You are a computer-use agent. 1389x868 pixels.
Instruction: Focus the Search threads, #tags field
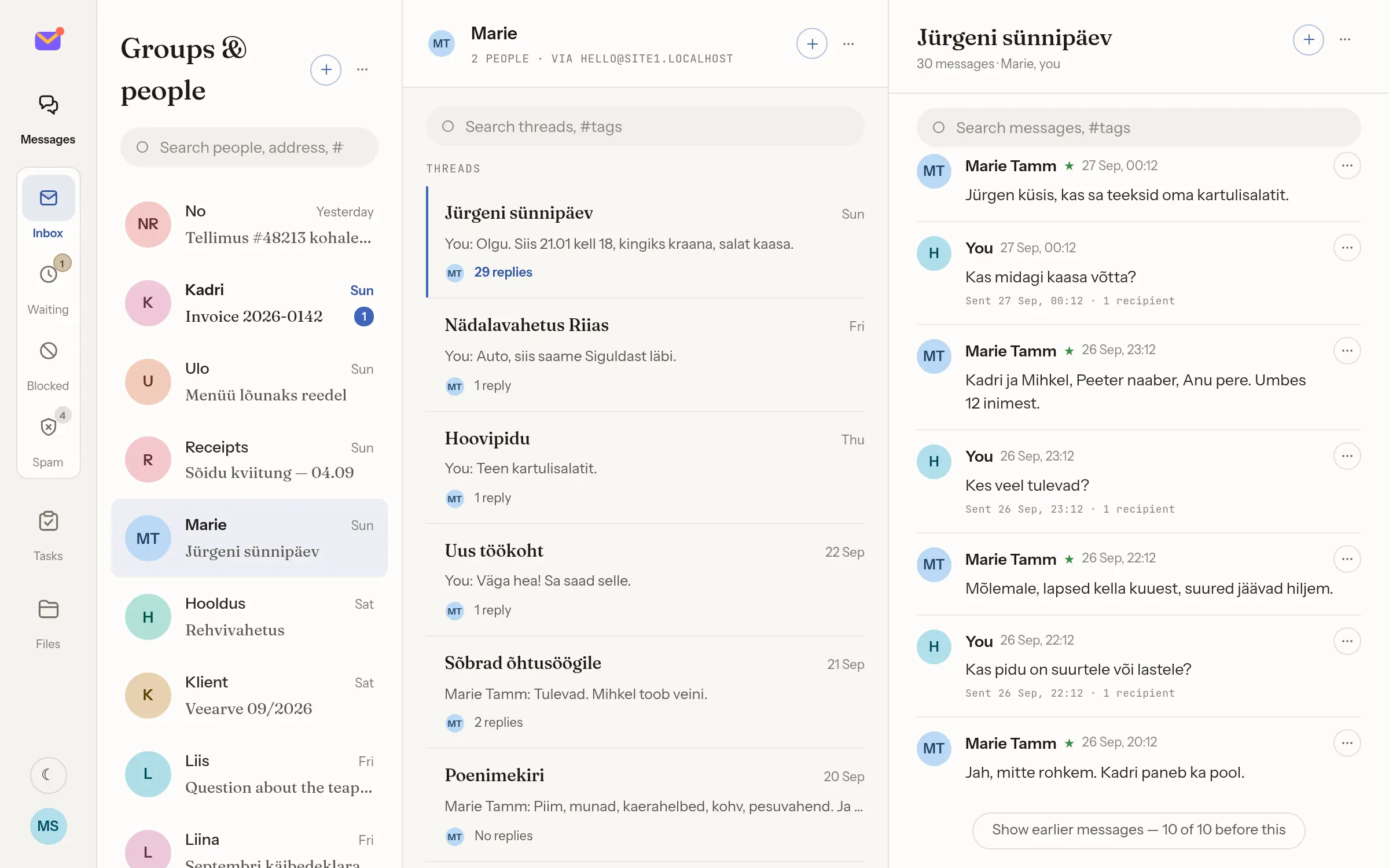coord(645,126)
